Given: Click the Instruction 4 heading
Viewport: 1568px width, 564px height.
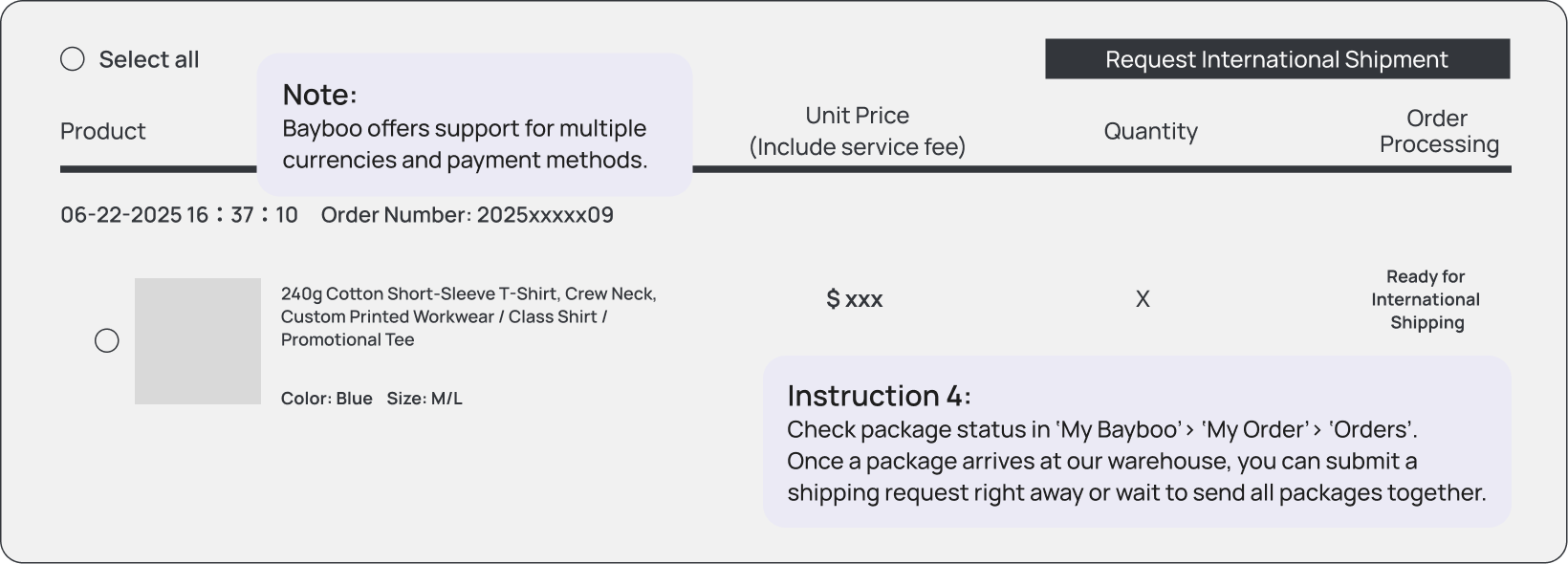Looking at the screenshot, I should (879, 396).
